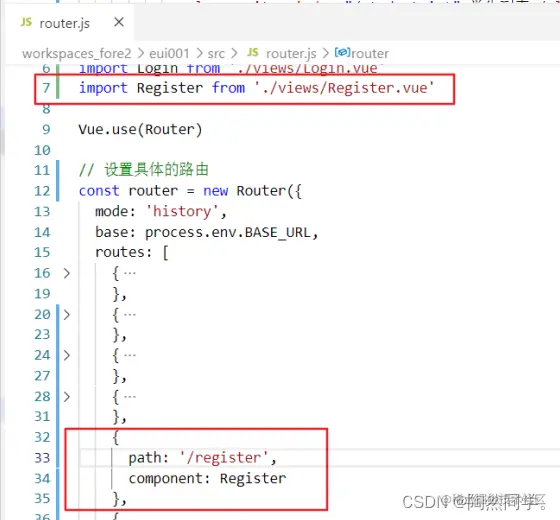The height and width of the screenshot is (520, 560).
Task: Click line number 33 in gutter
Action: (42, 458)
